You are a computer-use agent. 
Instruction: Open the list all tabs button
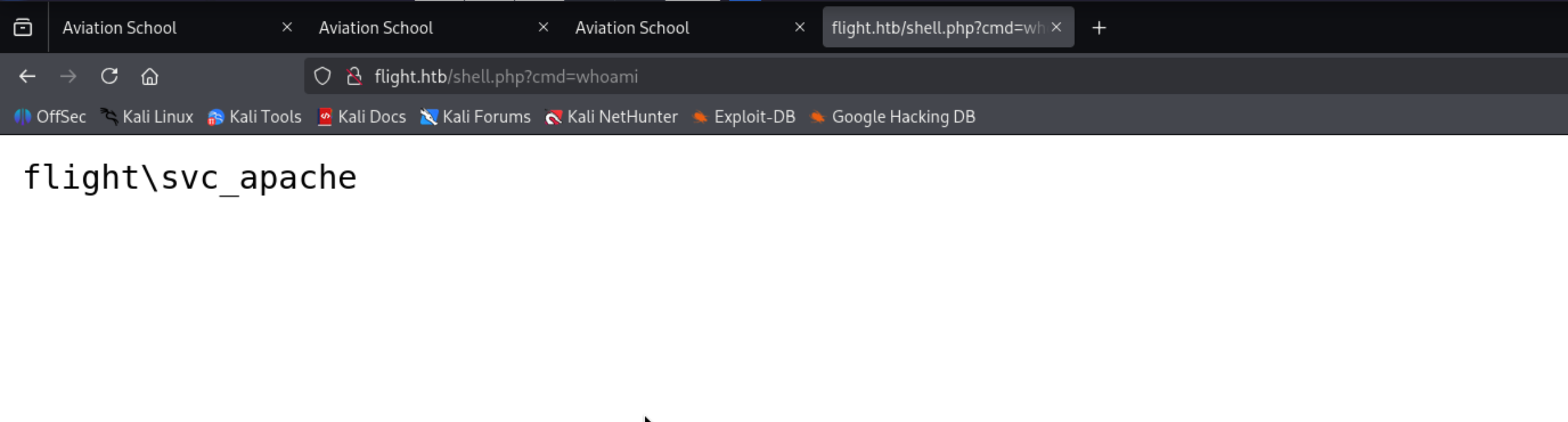click(x=23, y=28)
